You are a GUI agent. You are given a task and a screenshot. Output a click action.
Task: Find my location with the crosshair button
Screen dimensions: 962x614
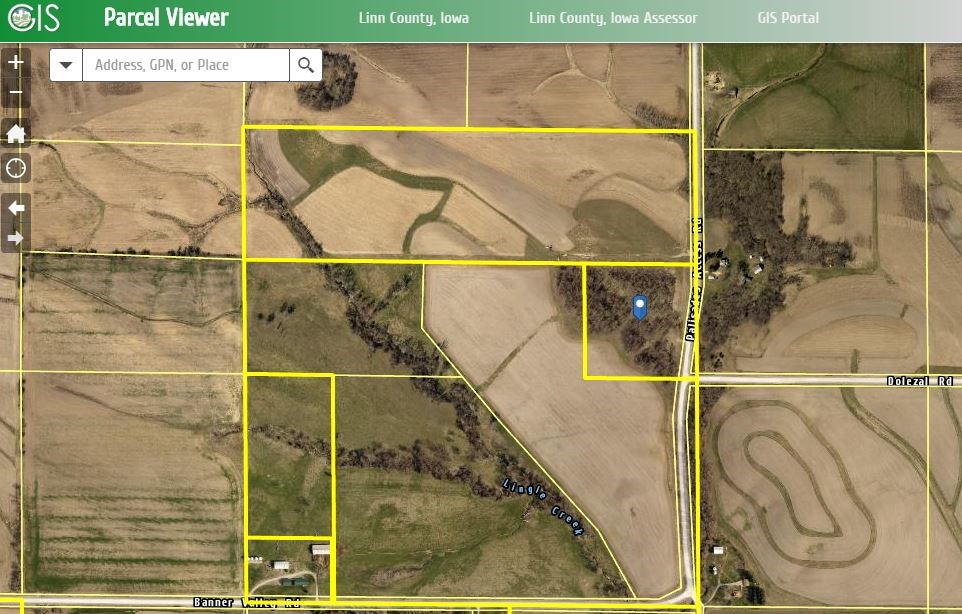click(15, 167)
